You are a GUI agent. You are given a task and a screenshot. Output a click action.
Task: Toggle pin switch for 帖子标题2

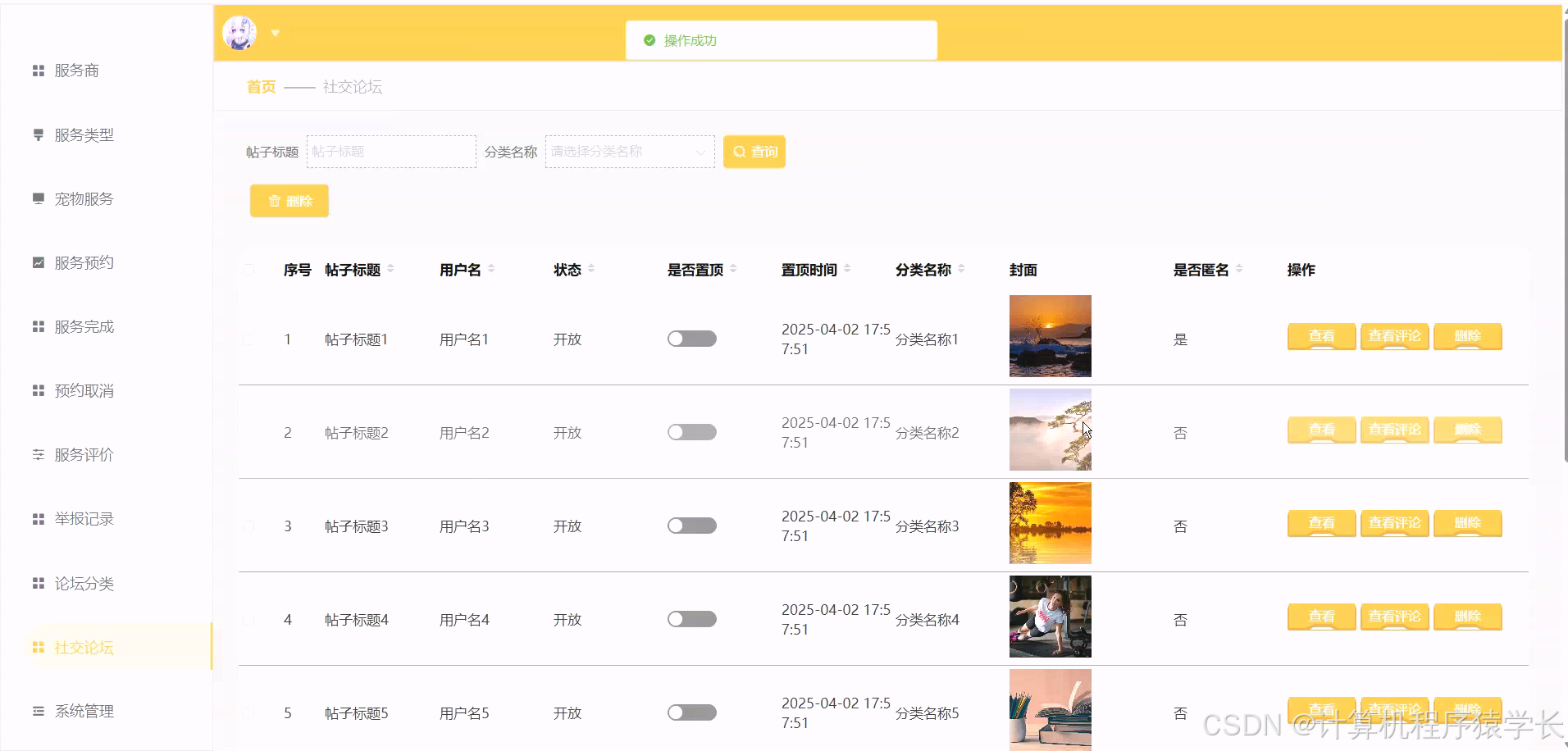click(x=692, y=432)
